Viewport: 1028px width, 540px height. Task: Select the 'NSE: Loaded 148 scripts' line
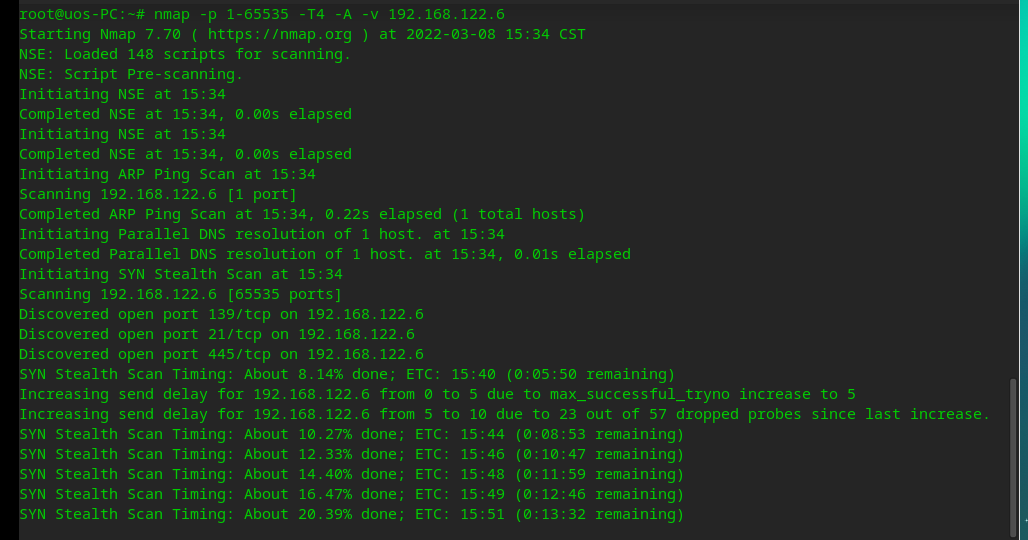click(185, 54)
